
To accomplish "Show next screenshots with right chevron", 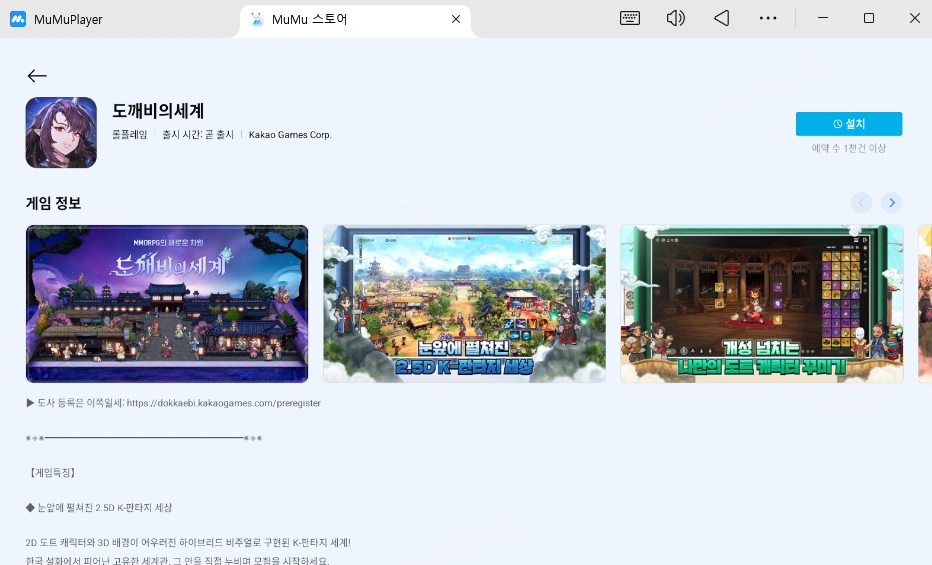I will pos(892,203).
